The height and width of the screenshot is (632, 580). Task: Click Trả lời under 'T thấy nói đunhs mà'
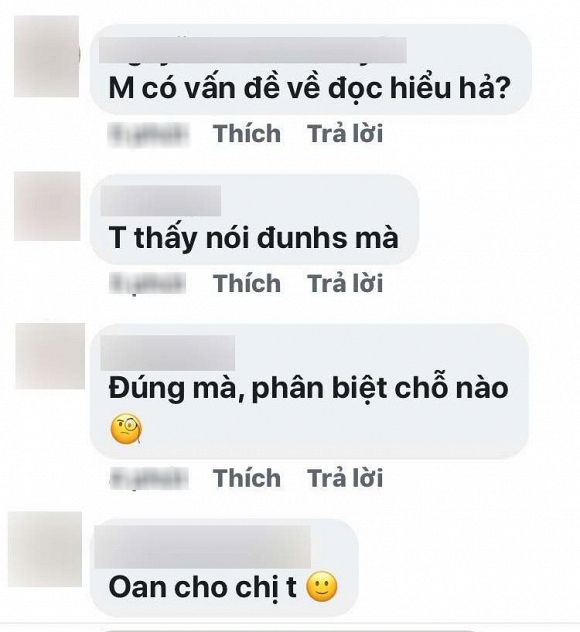pos(345,283)
